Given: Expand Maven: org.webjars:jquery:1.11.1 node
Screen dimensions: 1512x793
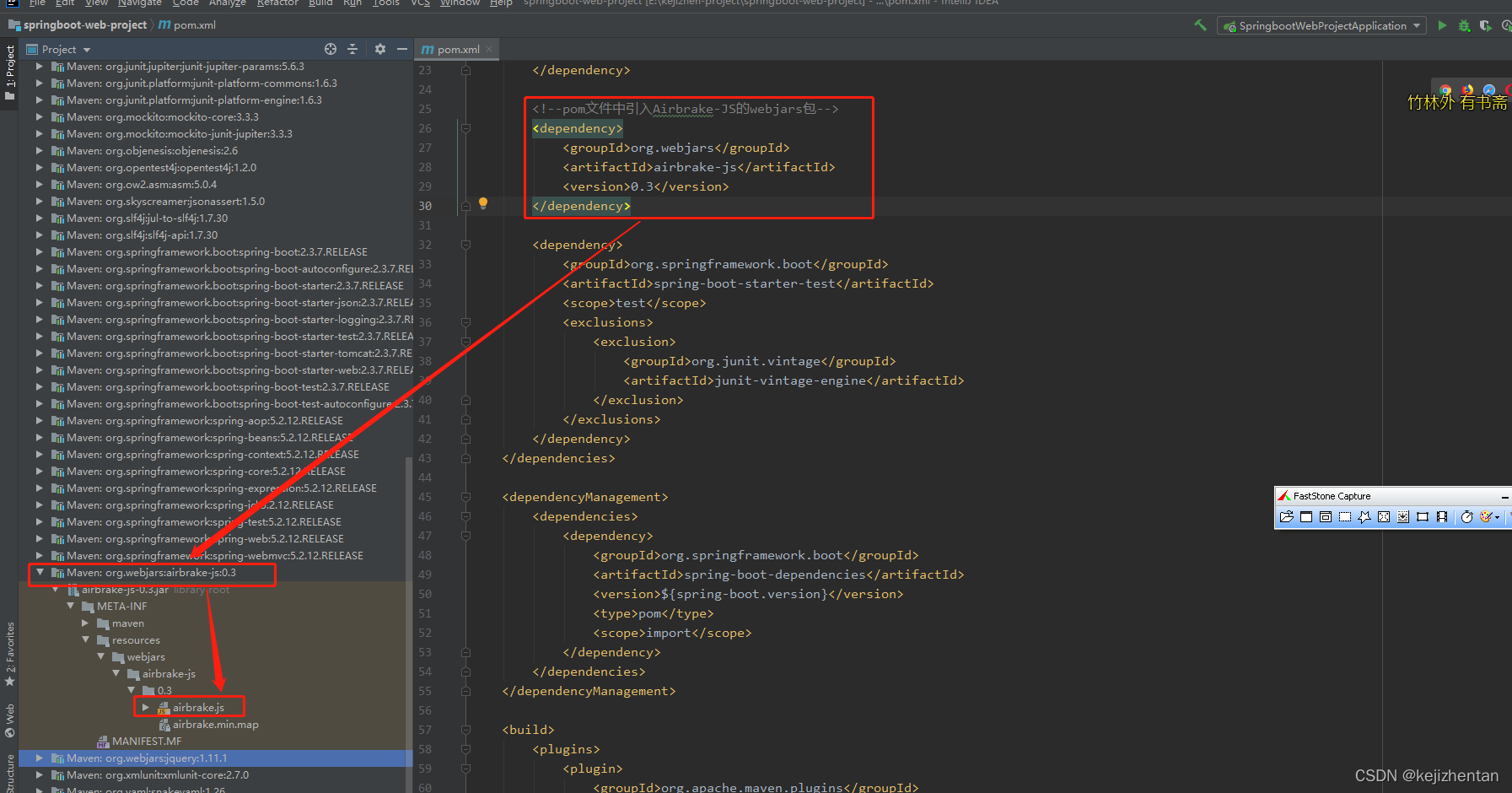Looking at the screenshot, I should [40, 758].
